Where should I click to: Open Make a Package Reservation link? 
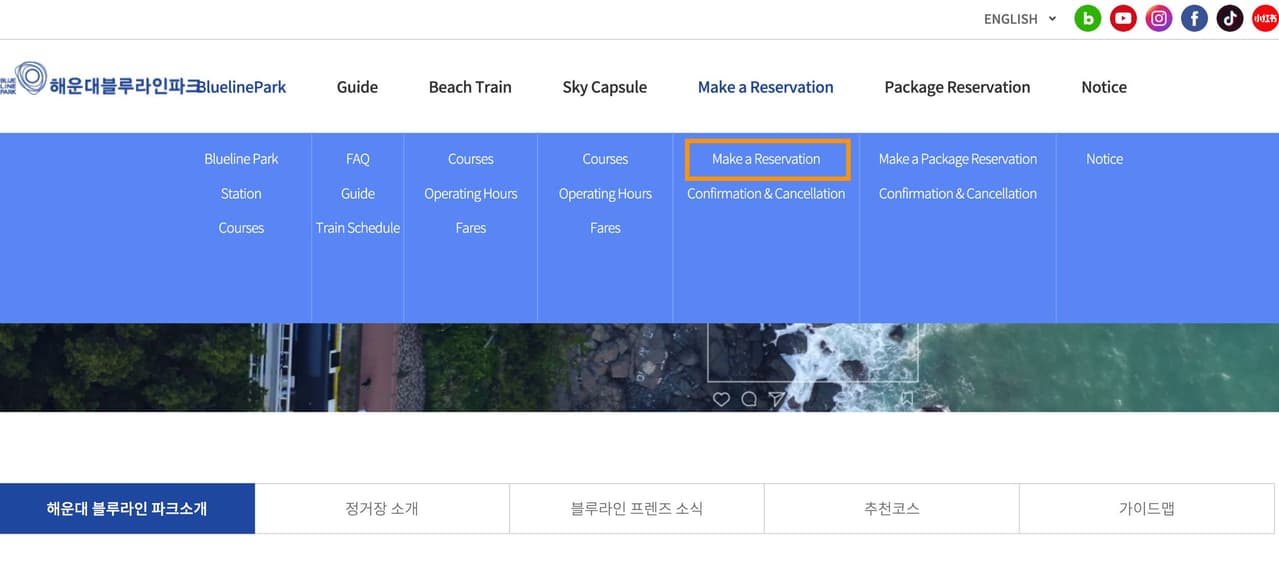click(x=958, y=159)
